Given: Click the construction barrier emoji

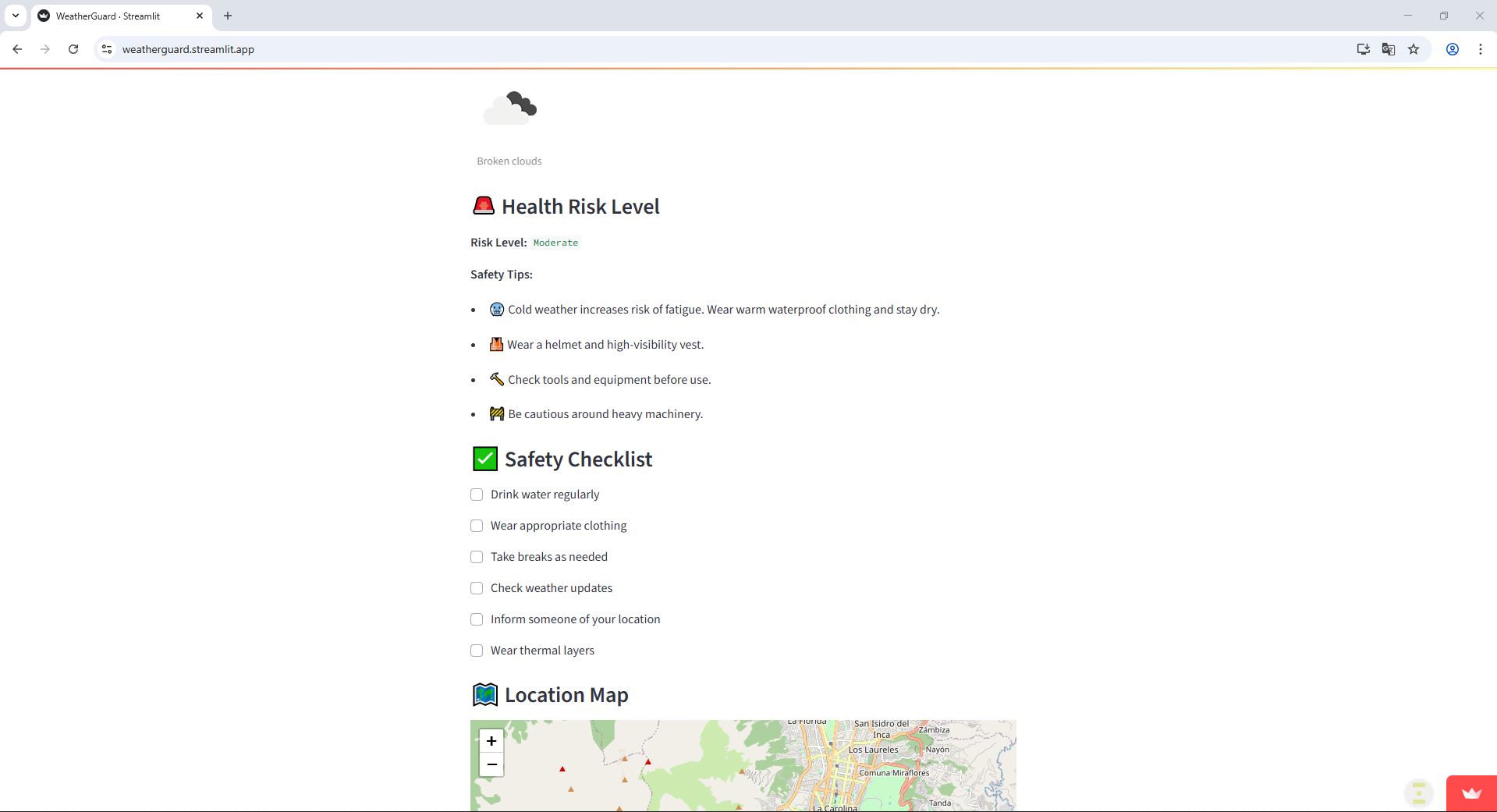Looking at the screenshot, I should (497, 413).
